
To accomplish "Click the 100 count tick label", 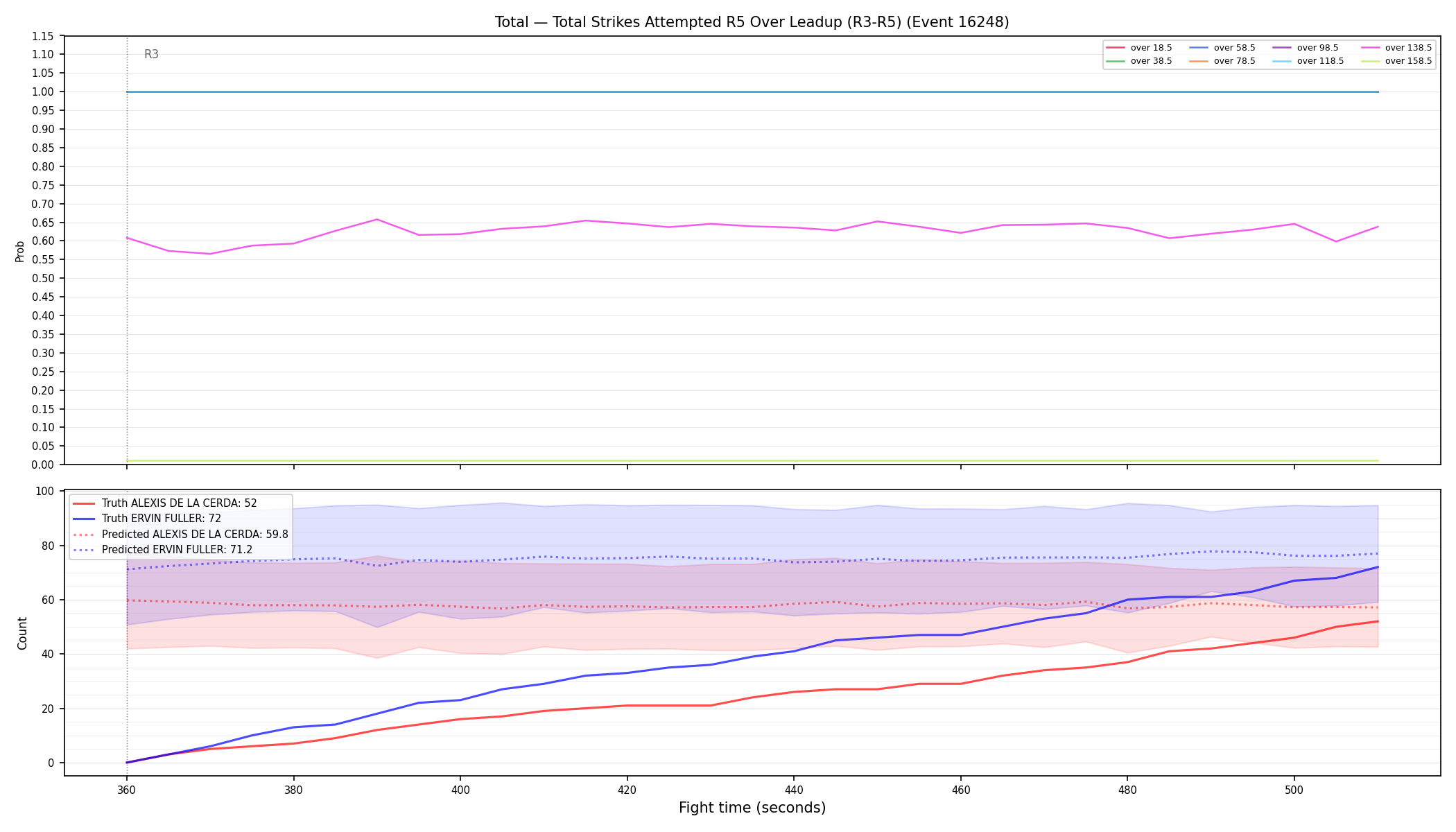I will tap(45, 492).
